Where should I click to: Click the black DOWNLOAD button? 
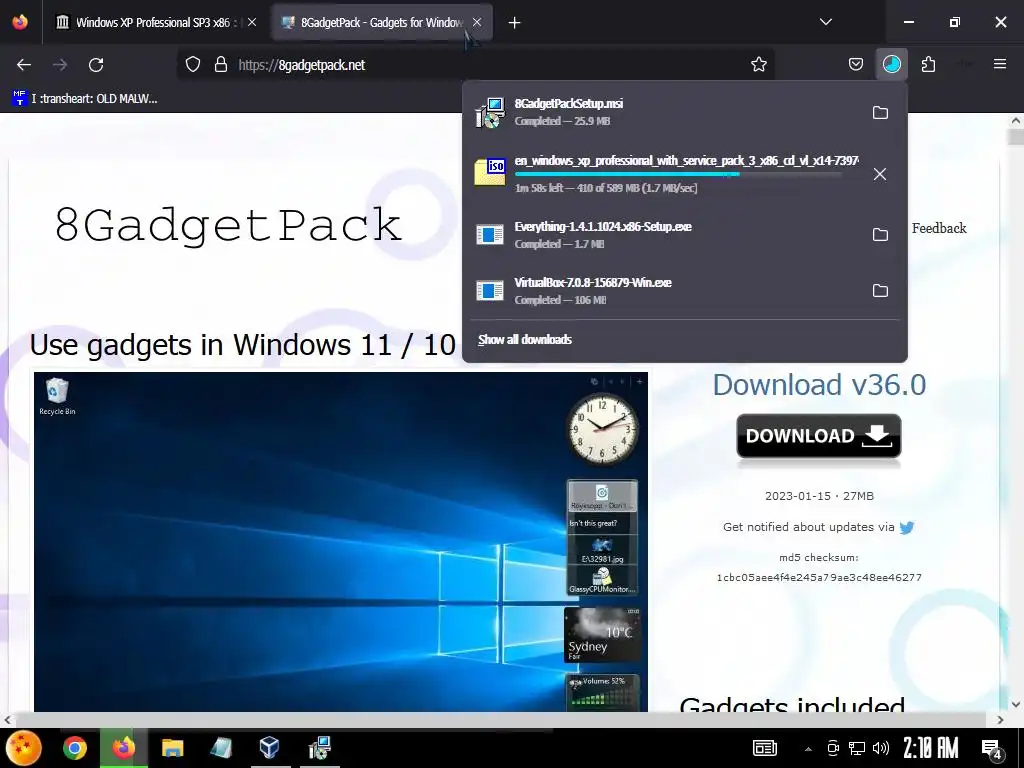pyautogui.click(x=818, y=436)
